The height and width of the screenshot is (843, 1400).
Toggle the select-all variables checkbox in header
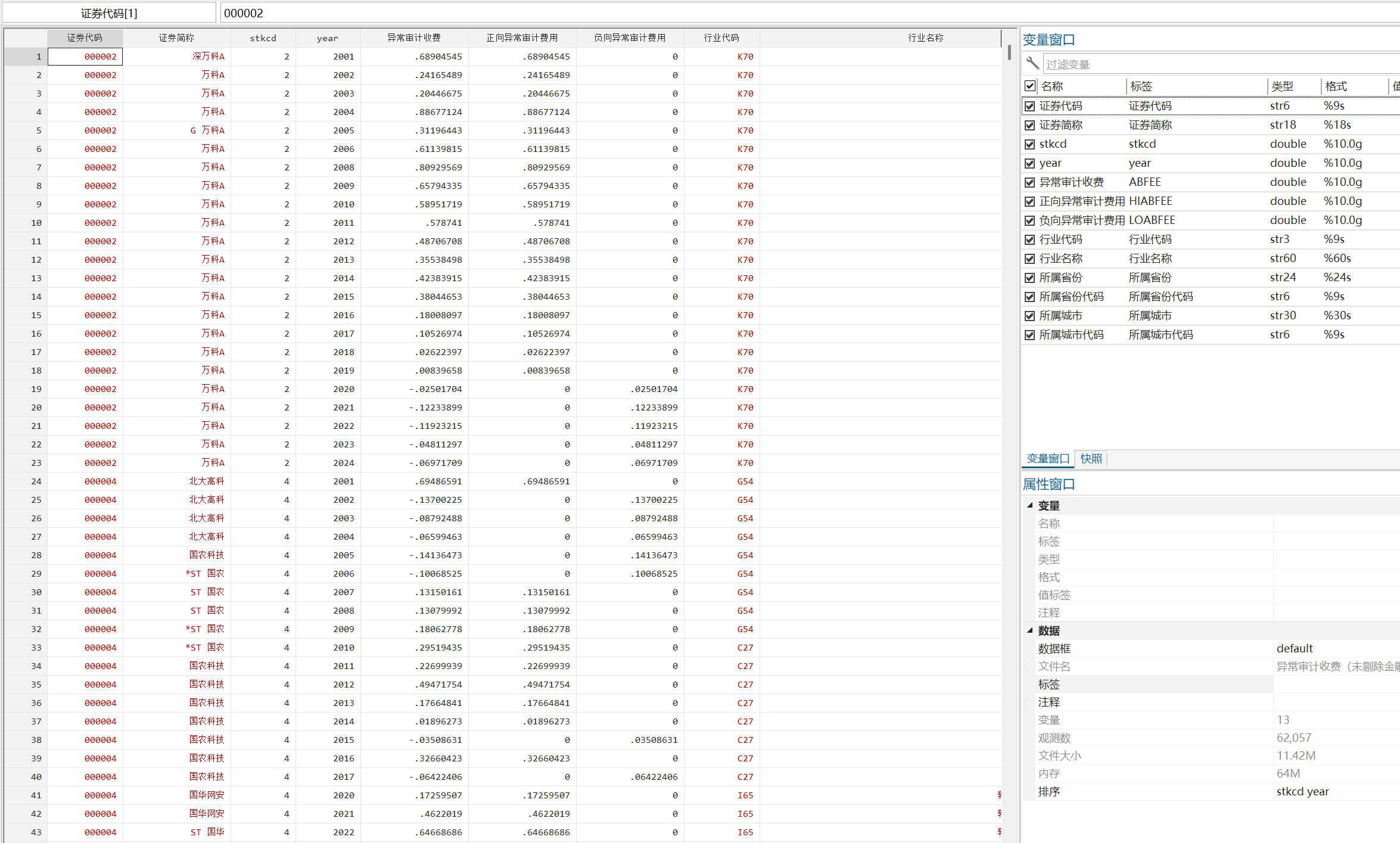tap(1029, 86)
